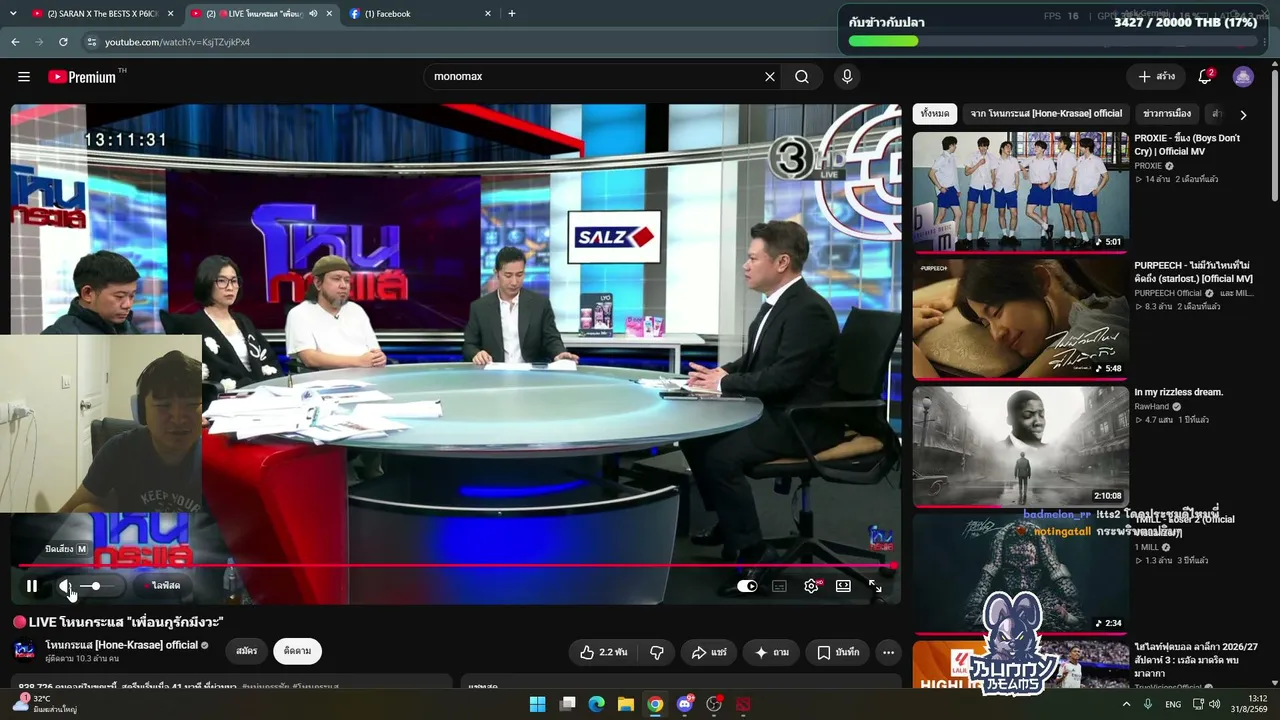Viewport: 1280px width, 720px height.
Task: Open the ถาม ask AI button
Action: pos(771,652)
